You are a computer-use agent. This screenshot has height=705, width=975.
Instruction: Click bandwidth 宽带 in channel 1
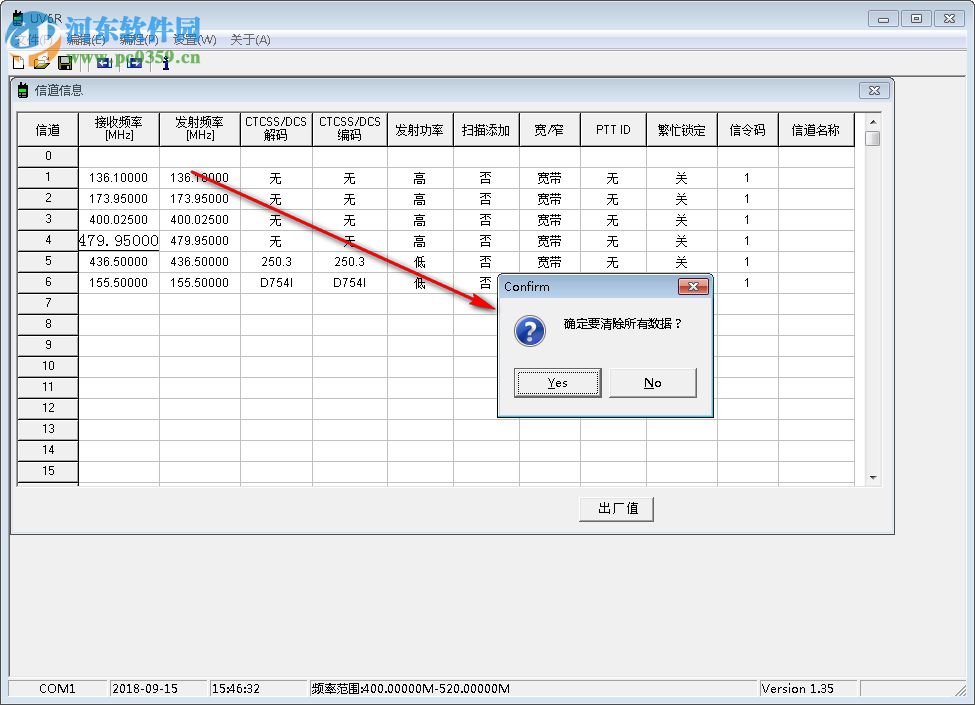(x=550, y=178)
